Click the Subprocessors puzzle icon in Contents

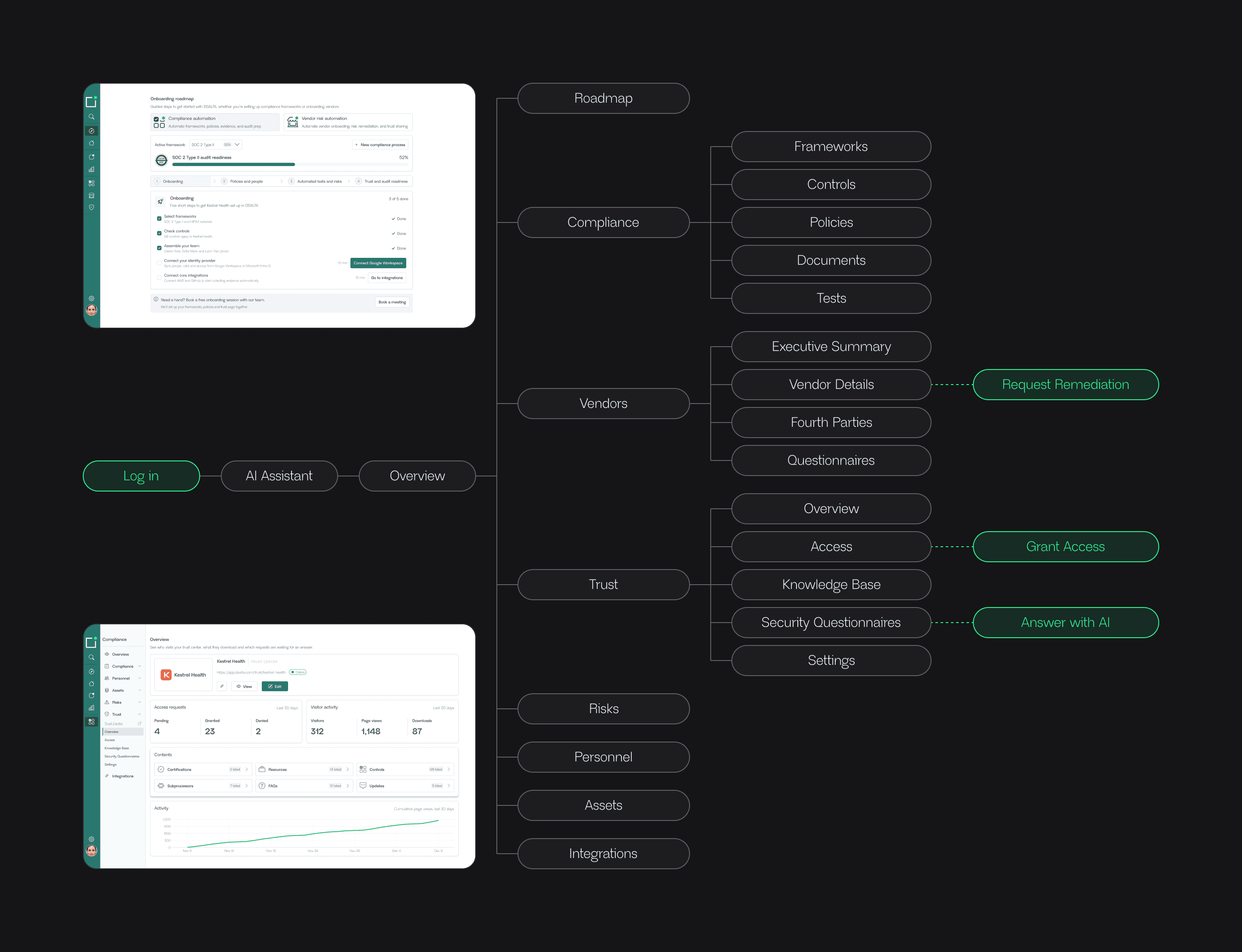coord(161,786)
